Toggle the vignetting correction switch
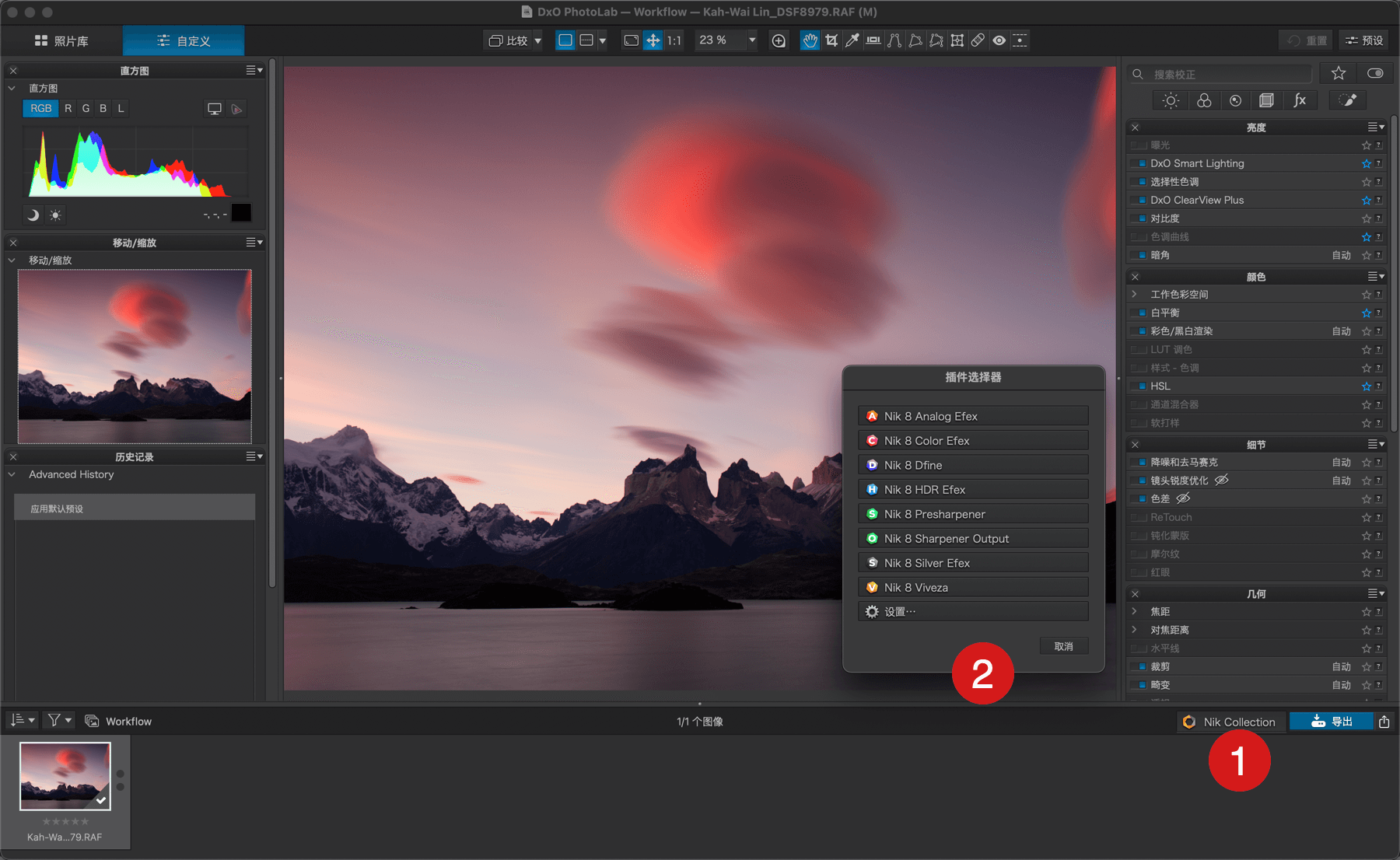Image resolution: width=1400 pixels, height=860 pixels. (1139, 255)
